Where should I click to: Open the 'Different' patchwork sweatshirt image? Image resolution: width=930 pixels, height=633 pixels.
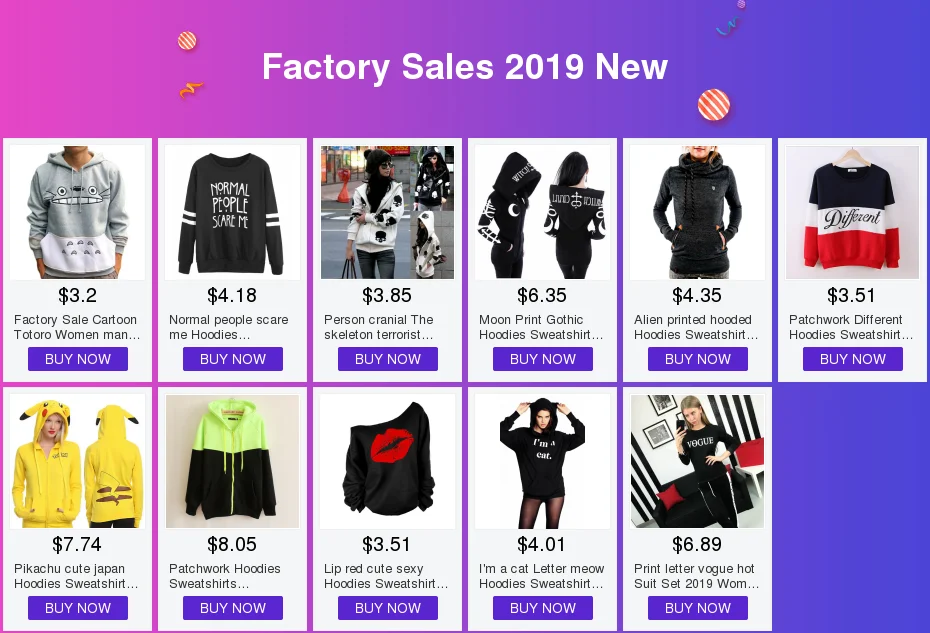(x=852, y=212)
